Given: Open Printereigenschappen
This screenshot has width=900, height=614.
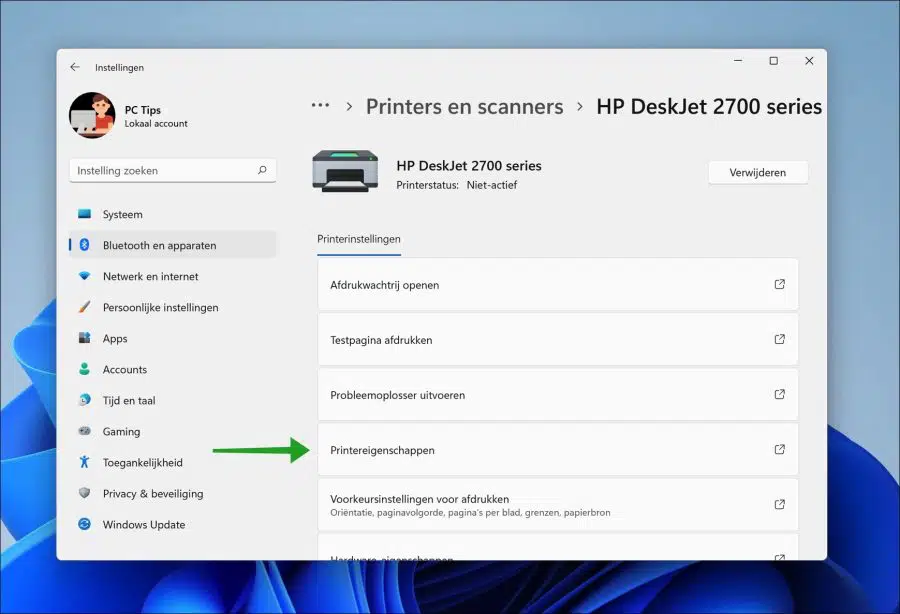Looking at the screenshot, I should pos(558,450).
